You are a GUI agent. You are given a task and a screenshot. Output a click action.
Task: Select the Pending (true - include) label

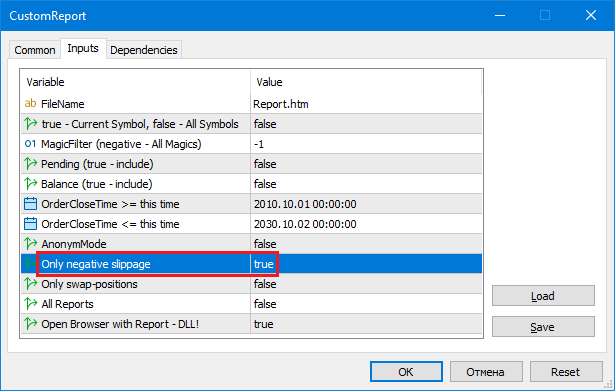coord(97,164)
